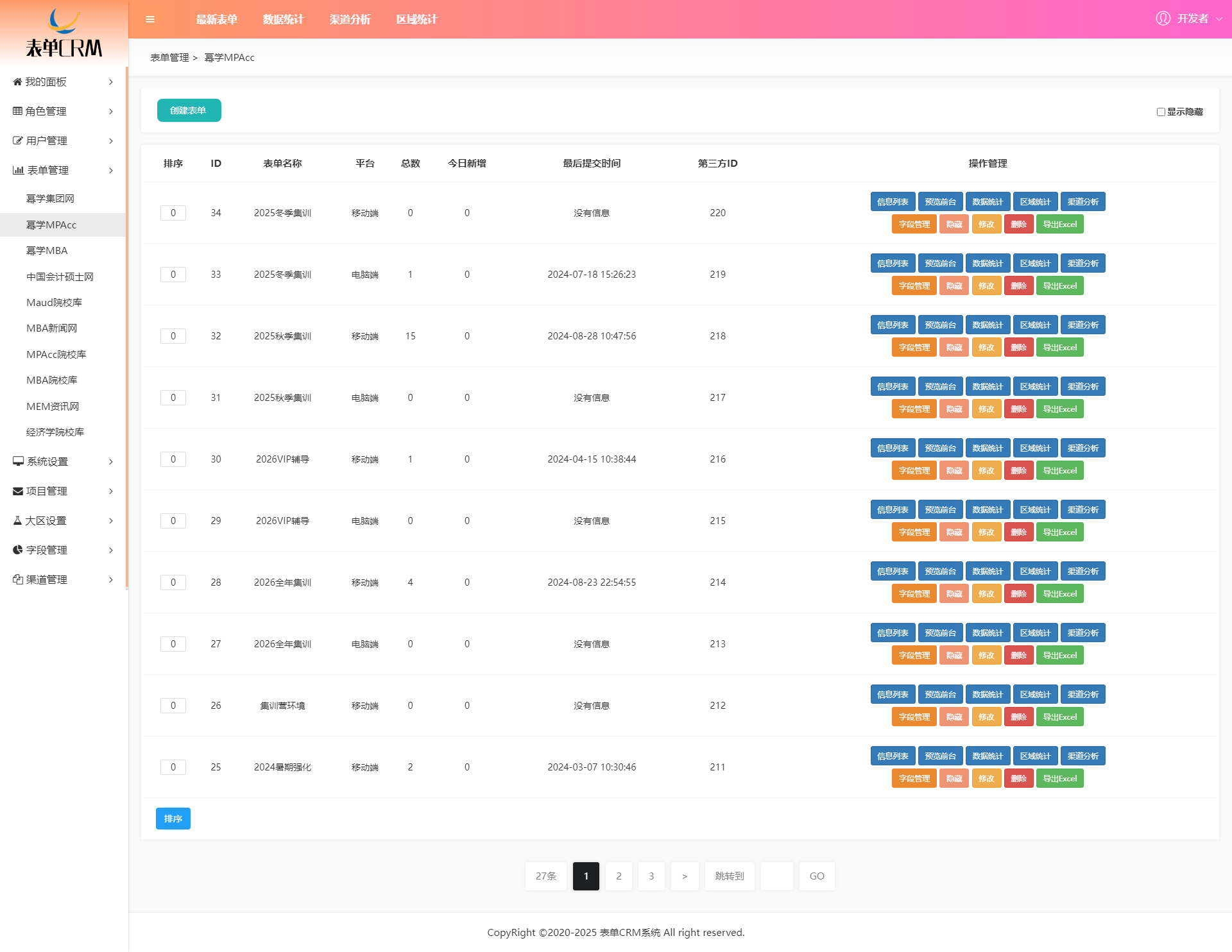
Task: Click page 3 in pagination controls
Action: coord(652,876)
